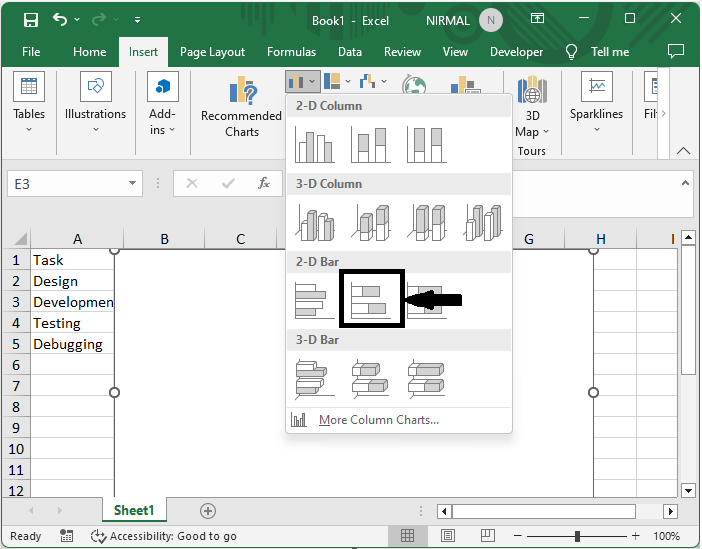Add a new sheet with plus button
Image resolution: width=702 pixels, height=549 pixels.
(x=208, y=511)
